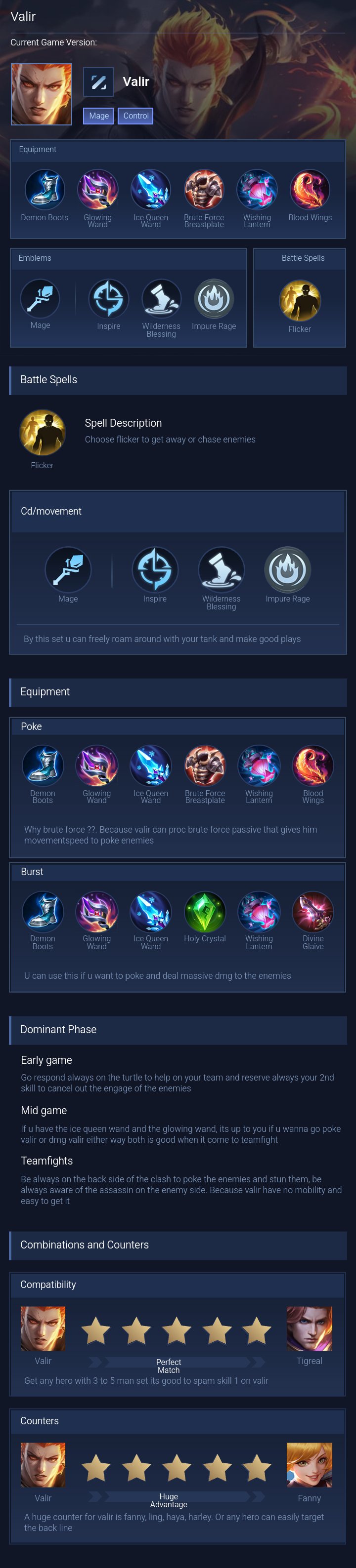Open Valir's hero portrait at top

point(42,94)
